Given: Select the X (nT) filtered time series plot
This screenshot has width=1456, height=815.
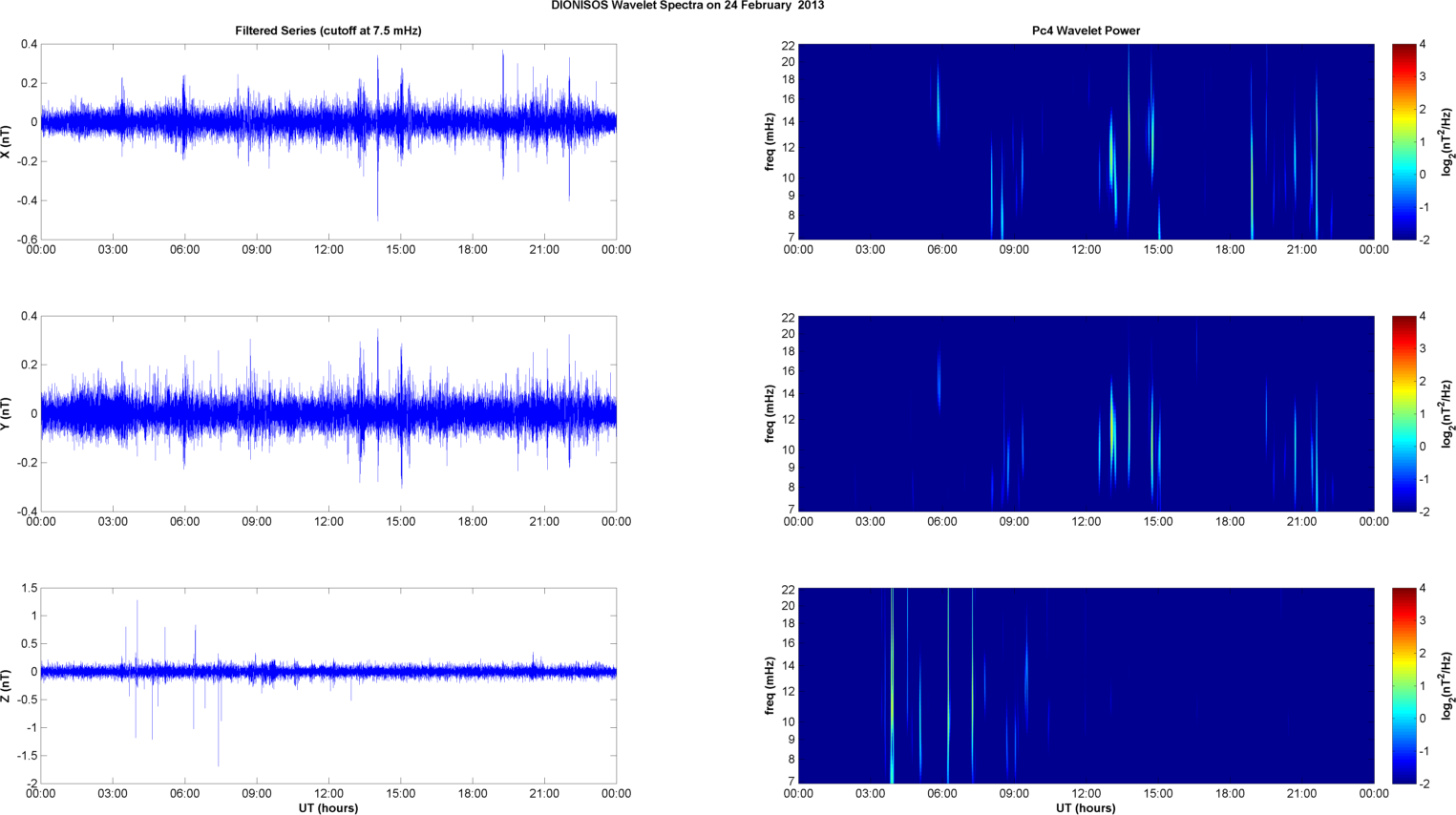Looking at the screenshot, I should tap(328, 141).
